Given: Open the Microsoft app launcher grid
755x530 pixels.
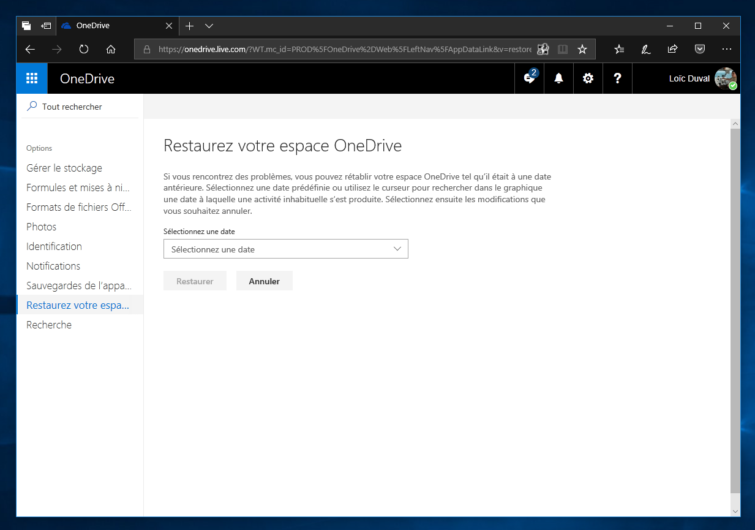Looking at the screenshot, I should coord(32,78).
